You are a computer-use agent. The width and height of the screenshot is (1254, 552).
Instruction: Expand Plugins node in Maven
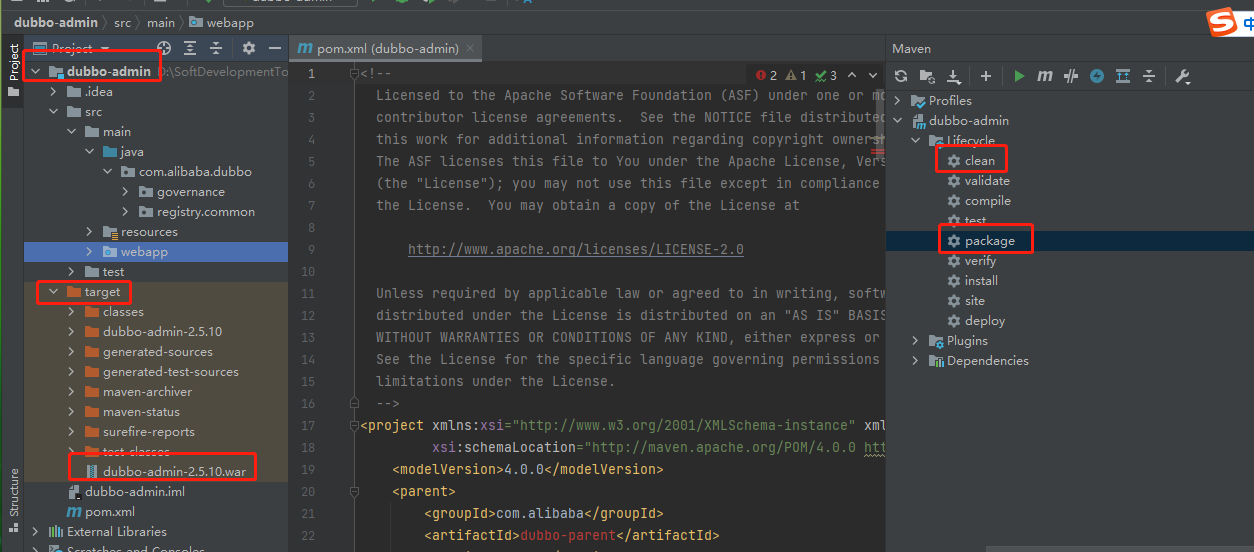click(x=915, y=340)
